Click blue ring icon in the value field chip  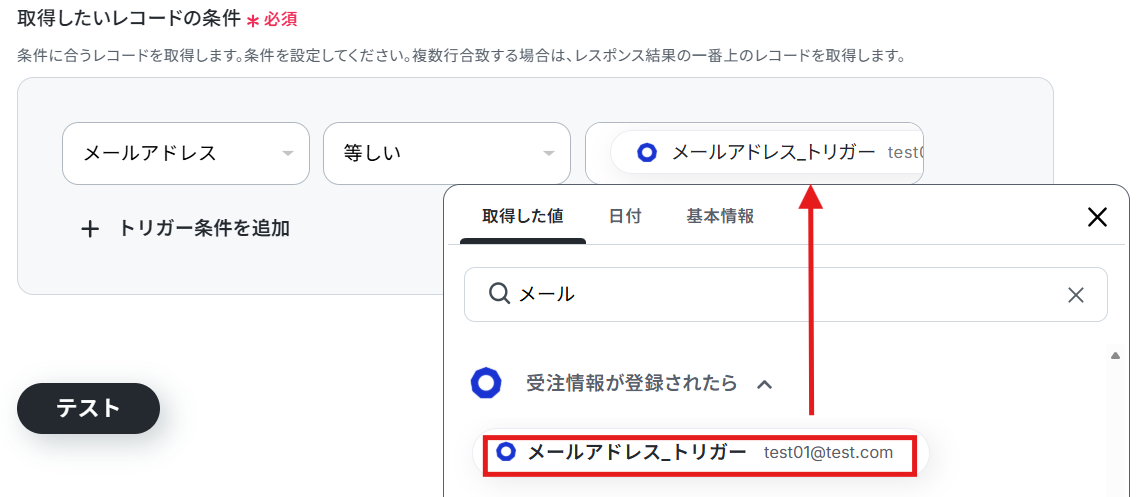click(x=647, y=153)
